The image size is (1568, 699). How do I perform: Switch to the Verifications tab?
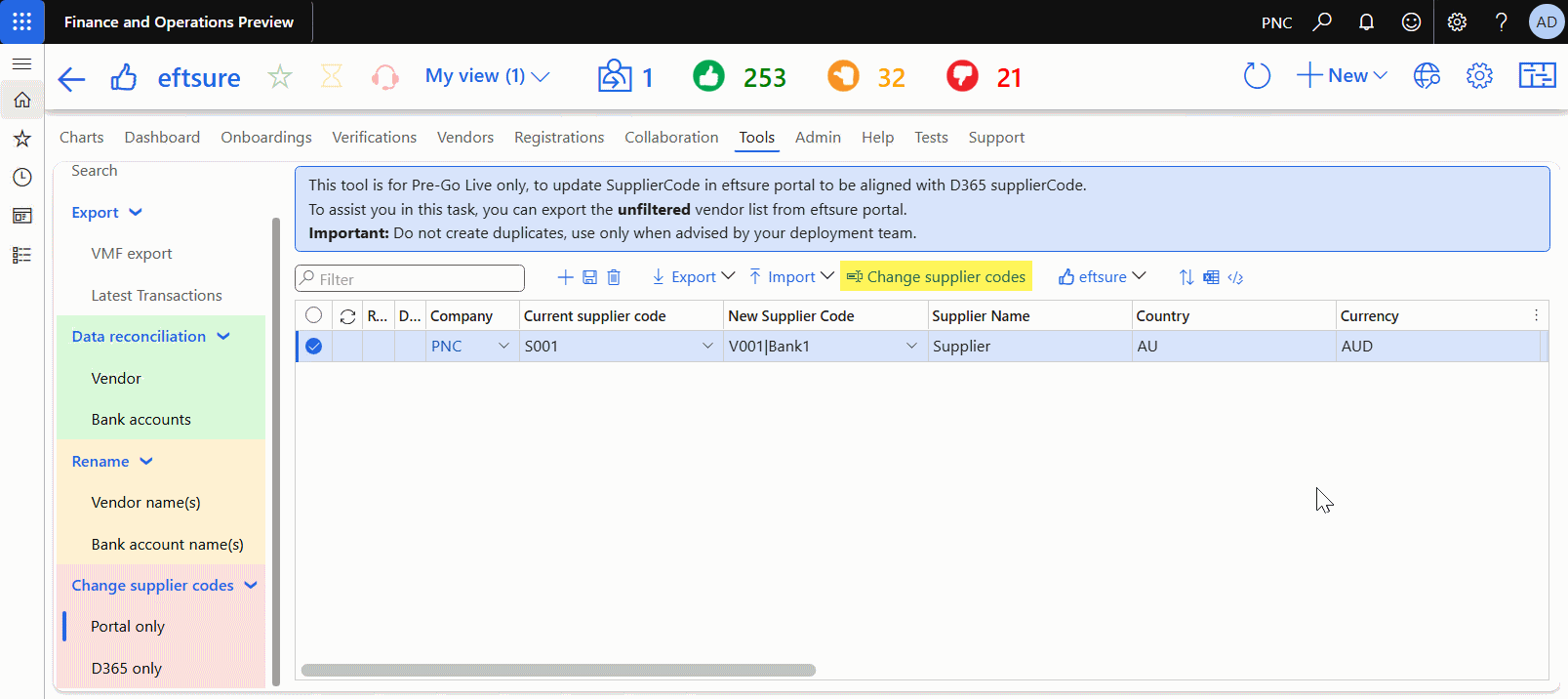(x=374, y=138)
